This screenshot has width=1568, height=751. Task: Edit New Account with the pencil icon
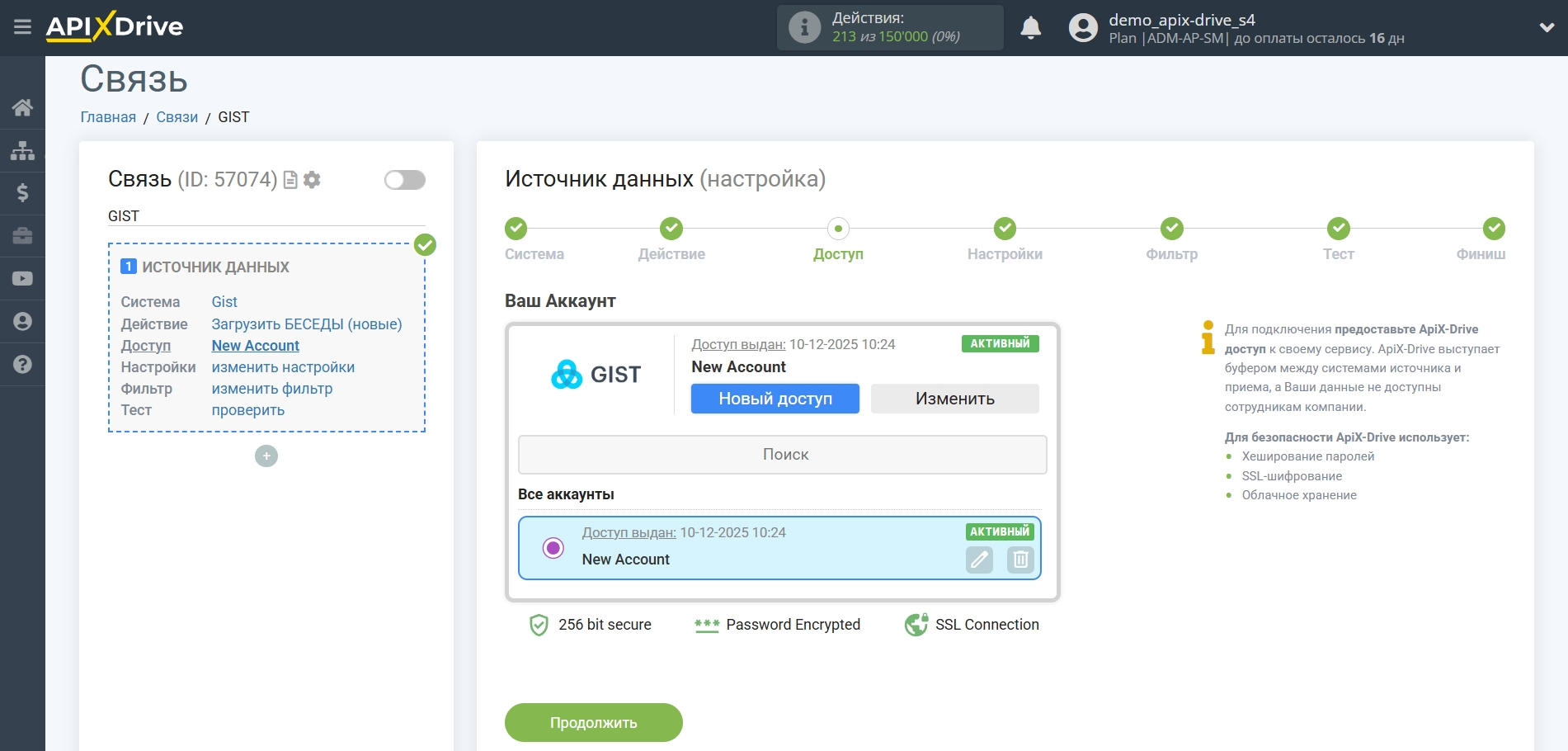point(980,560)
